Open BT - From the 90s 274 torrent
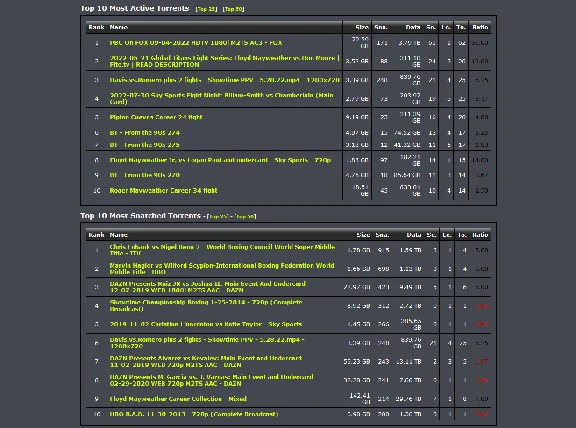 click(x=145, y=133)
